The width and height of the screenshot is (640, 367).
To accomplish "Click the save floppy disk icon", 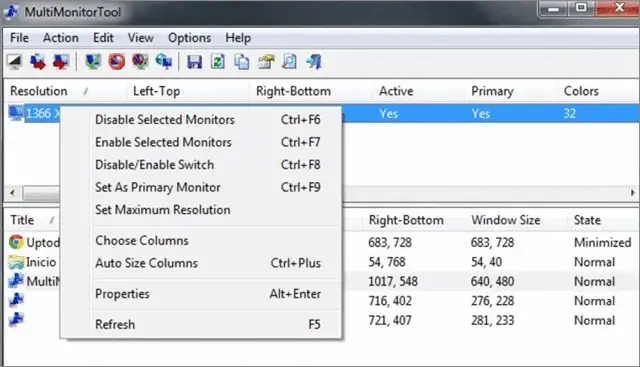I will (194, 62).
